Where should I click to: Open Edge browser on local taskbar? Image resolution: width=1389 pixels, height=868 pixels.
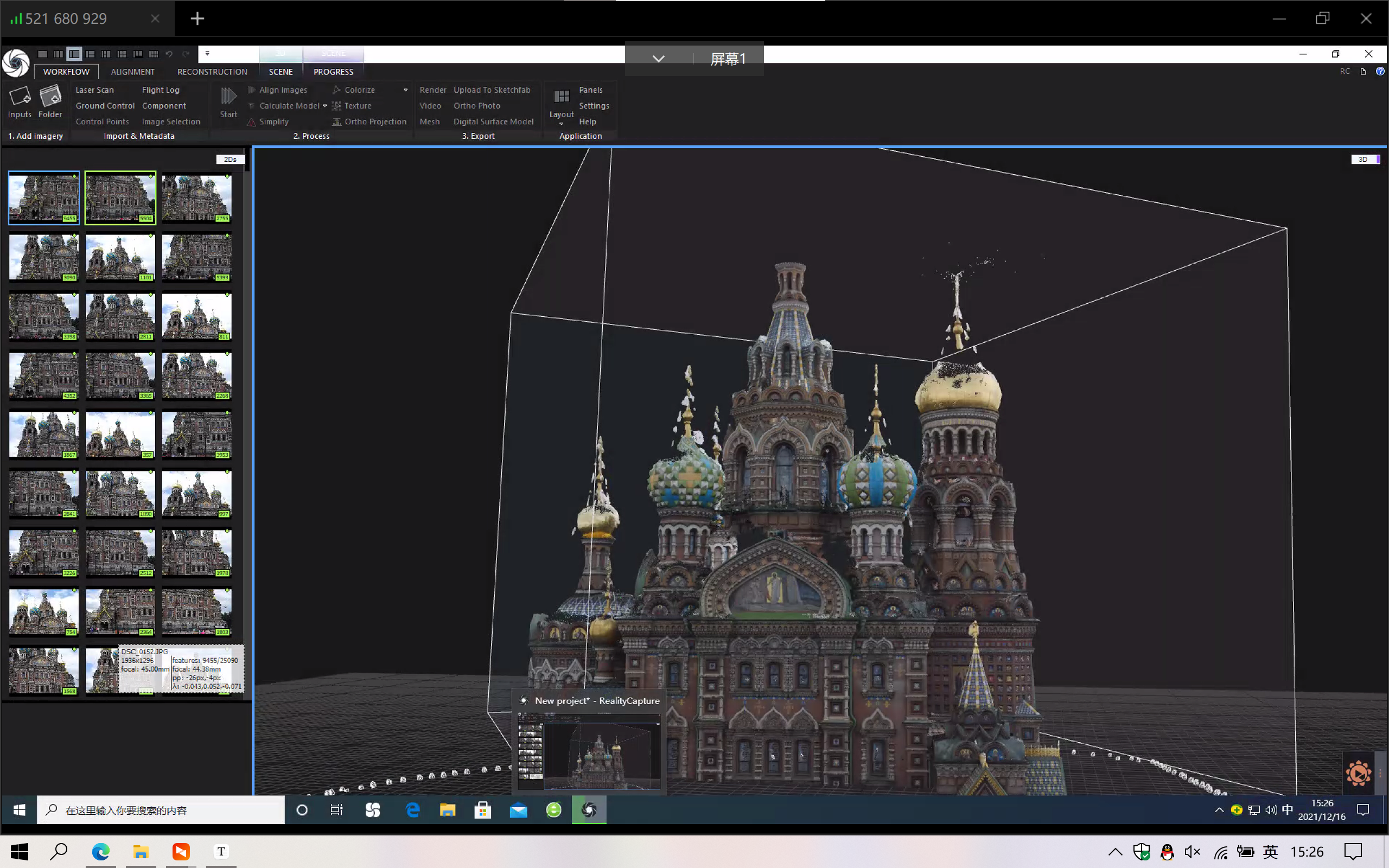tap(100, 851)
